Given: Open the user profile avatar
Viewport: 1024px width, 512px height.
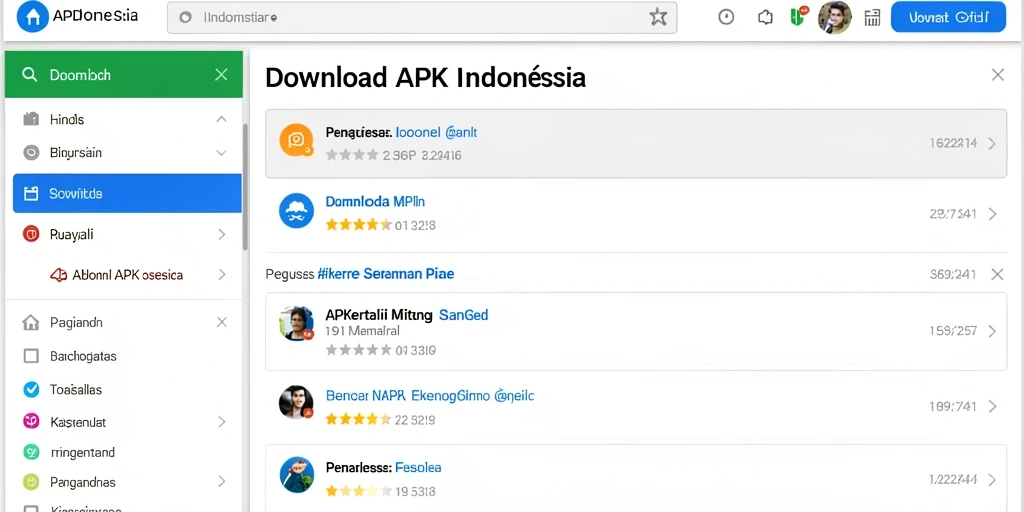Looking at the screenshot, I should [835, 18].
